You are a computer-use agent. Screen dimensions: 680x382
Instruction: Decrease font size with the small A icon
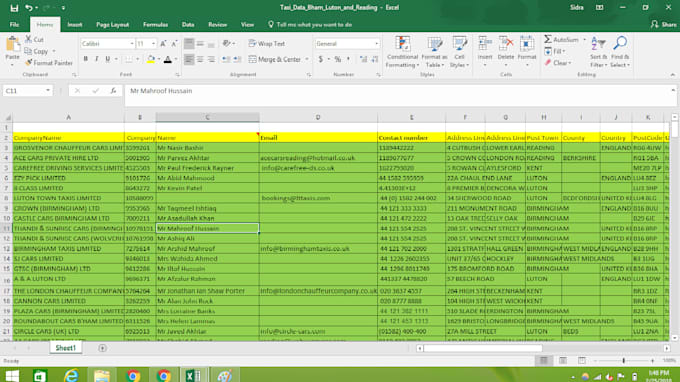174,44
